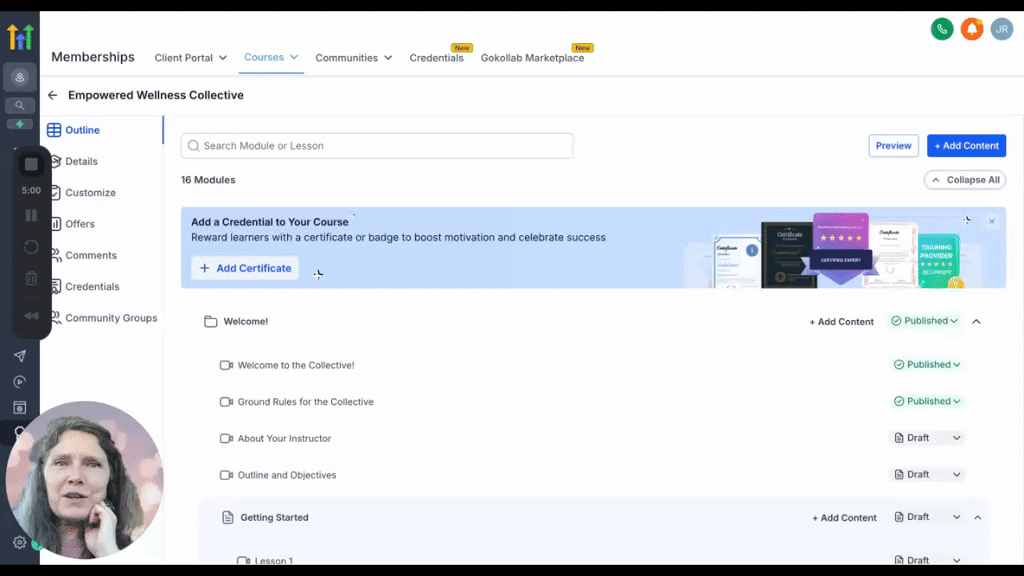Screen dimensions: 1024x576
Task: Open the About Your Instructor lesson
Action: (284, 438)
